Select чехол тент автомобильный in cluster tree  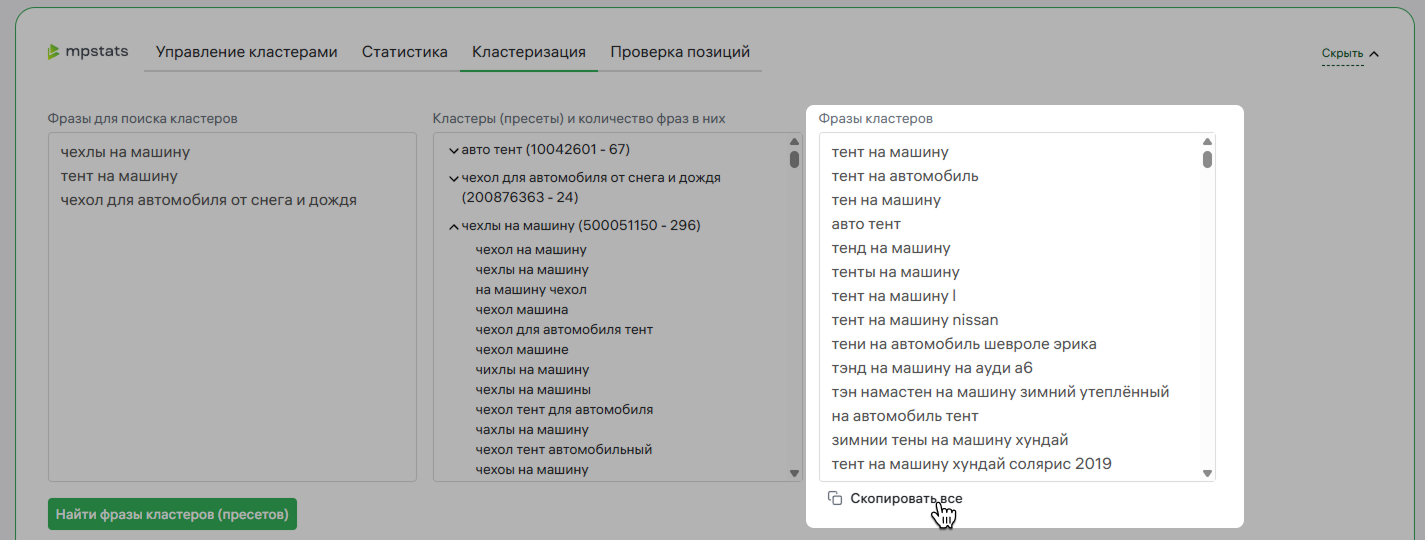pos(563,450)
